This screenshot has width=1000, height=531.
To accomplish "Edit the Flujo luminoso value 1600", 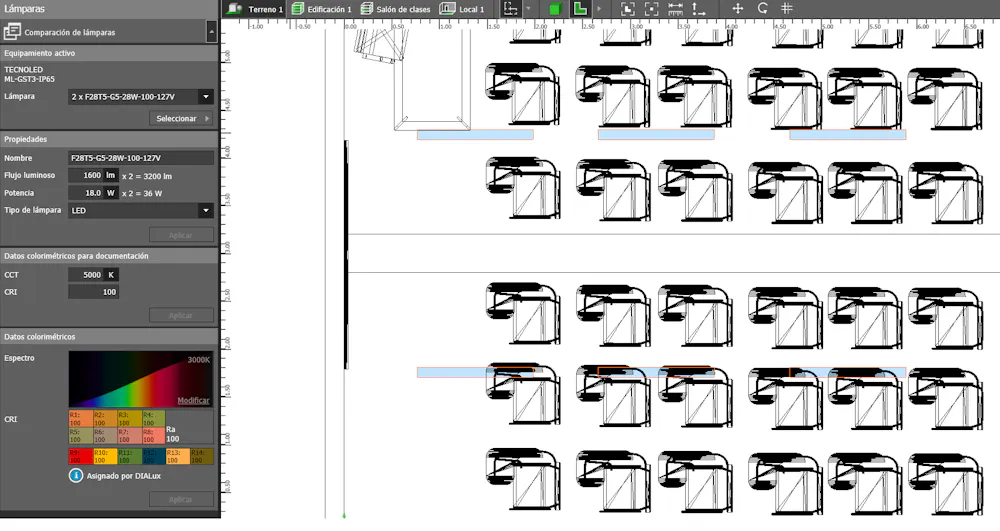I will coord(85,175).
